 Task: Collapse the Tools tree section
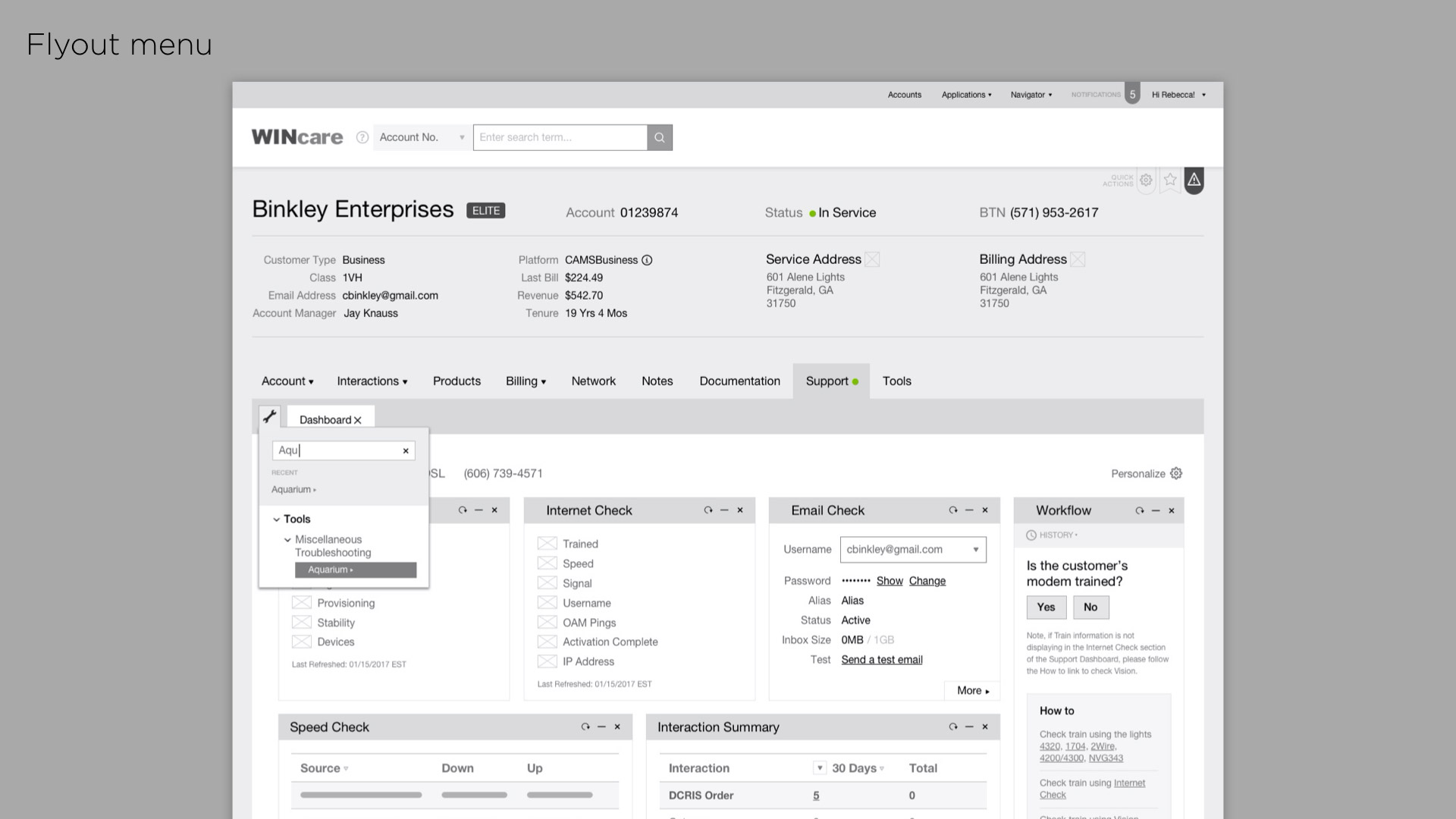coord(277,519)
